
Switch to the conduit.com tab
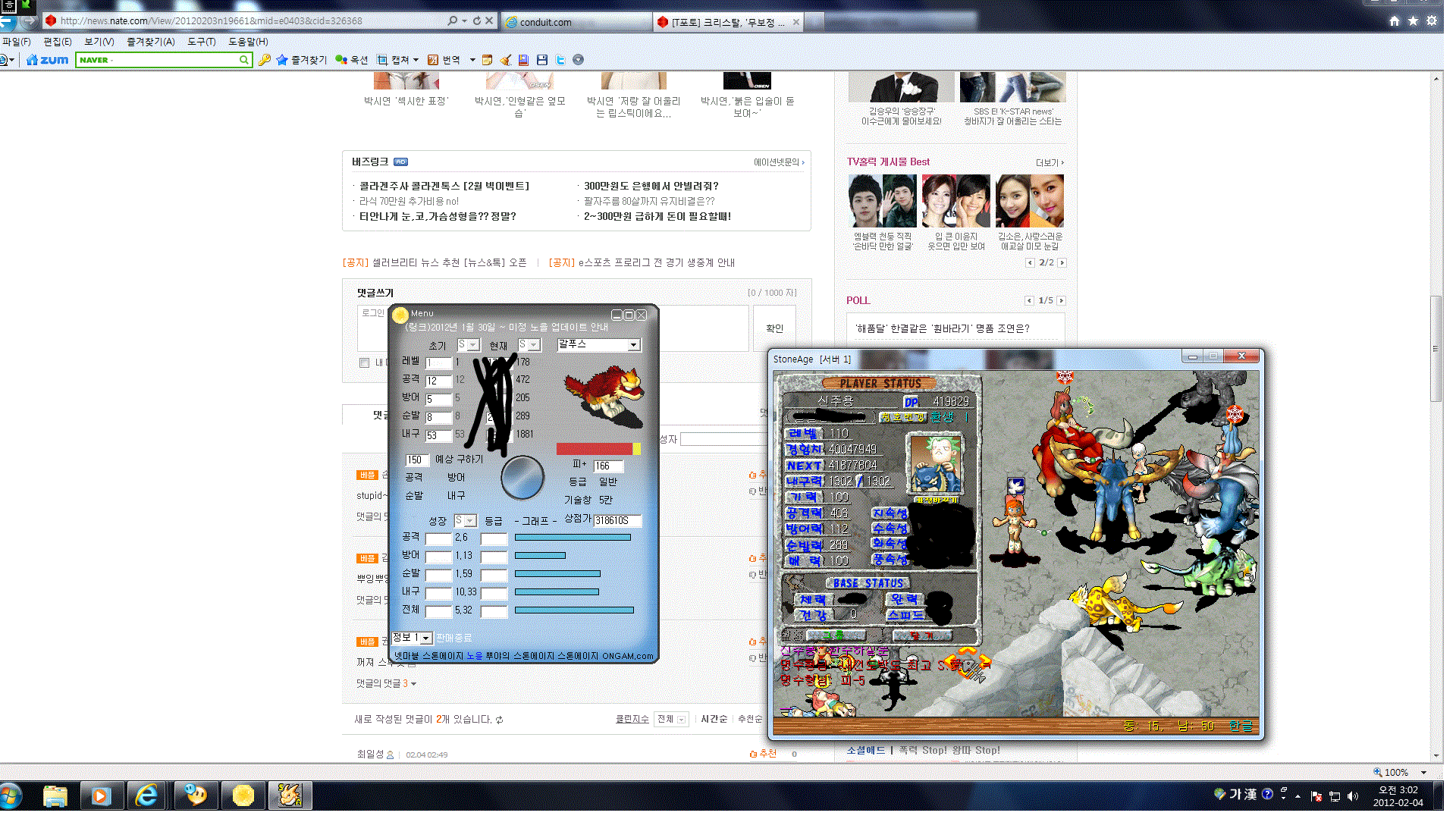(576, 22)
